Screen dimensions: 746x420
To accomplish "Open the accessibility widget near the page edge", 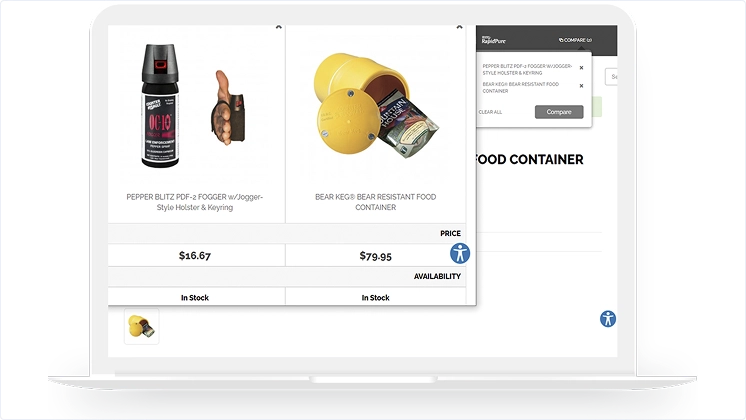I will (608, 319).
